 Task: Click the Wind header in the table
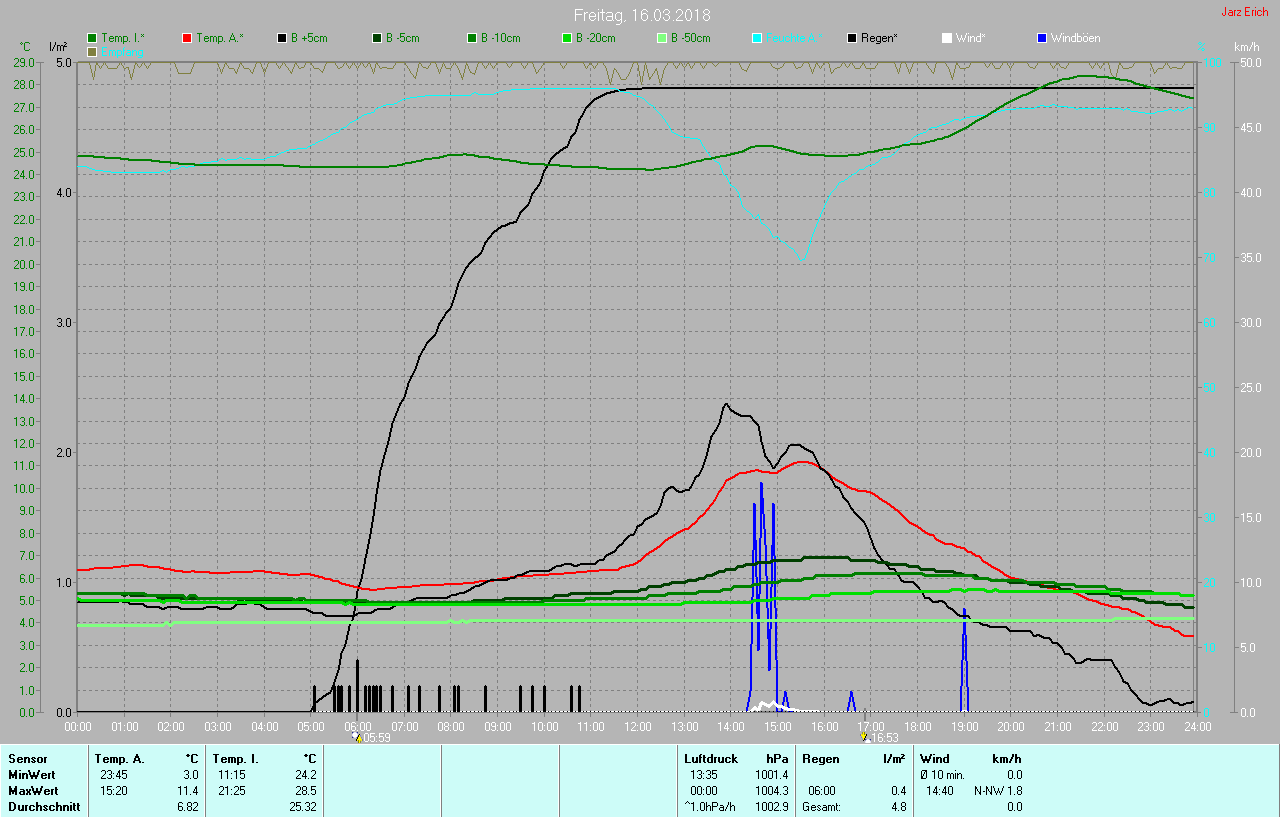coord(935,759)
